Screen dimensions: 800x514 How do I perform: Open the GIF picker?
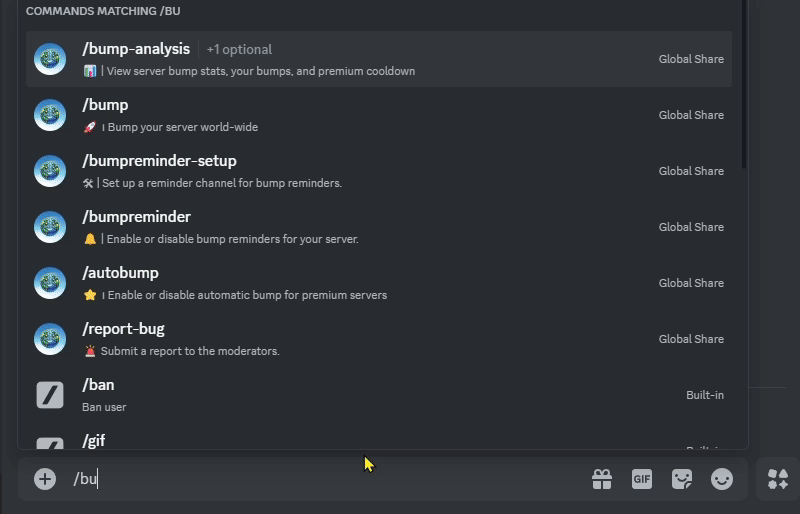point(642,479)
